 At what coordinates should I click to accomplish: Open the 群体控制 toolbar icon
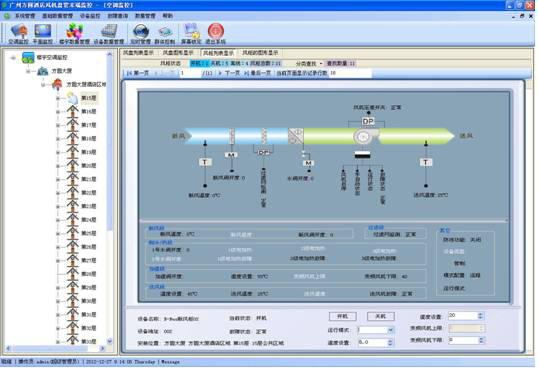165,32
